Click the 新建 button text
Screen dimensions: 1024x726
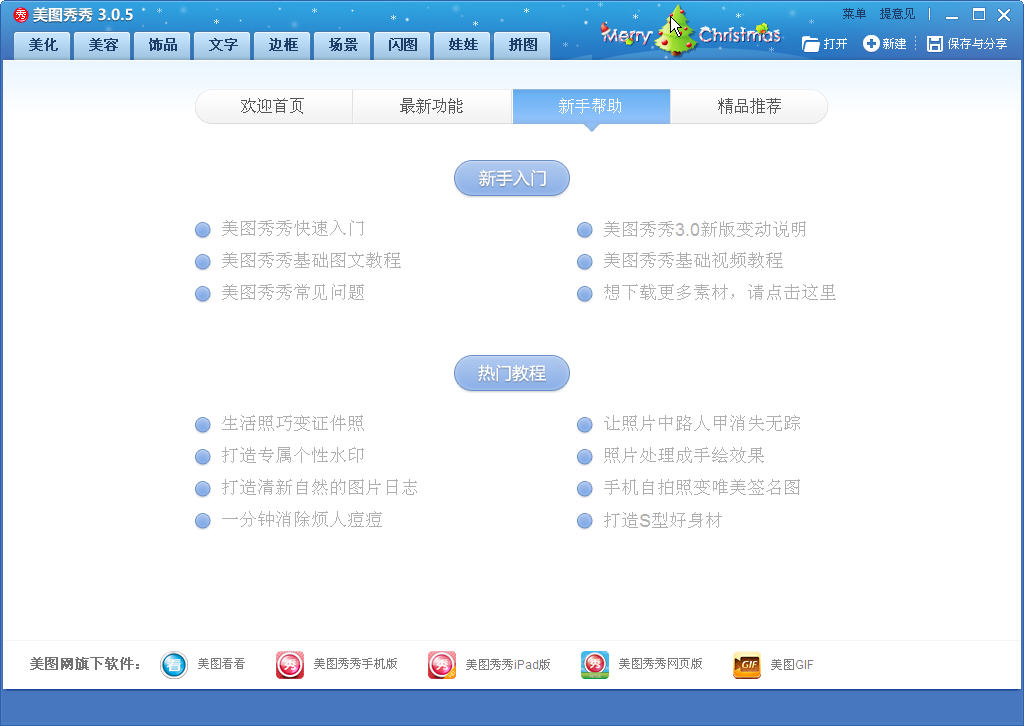(x=894, y=44)
